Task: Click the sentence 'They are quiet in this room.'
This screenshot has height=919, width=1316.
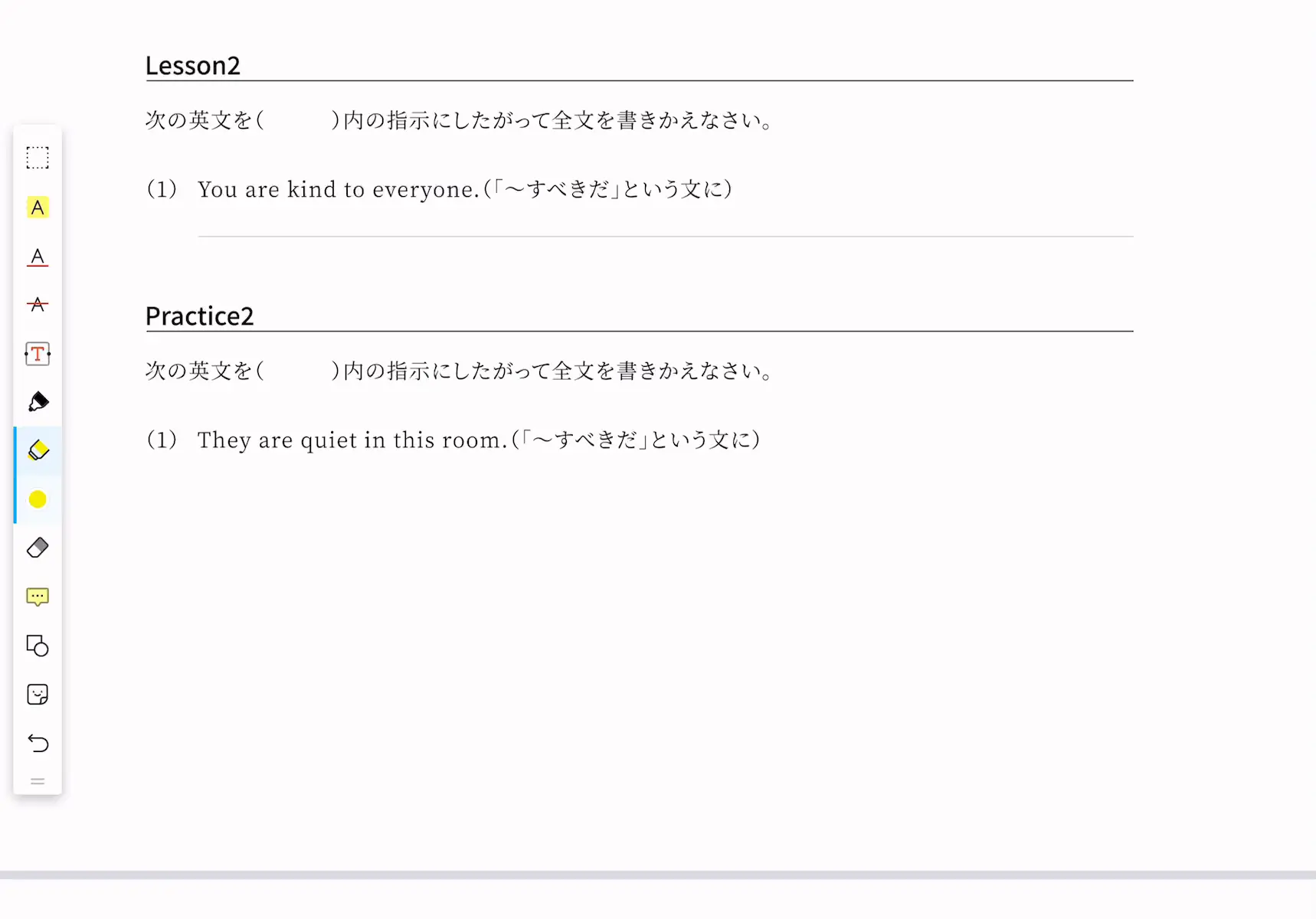Action: click(x=352, y=440)
